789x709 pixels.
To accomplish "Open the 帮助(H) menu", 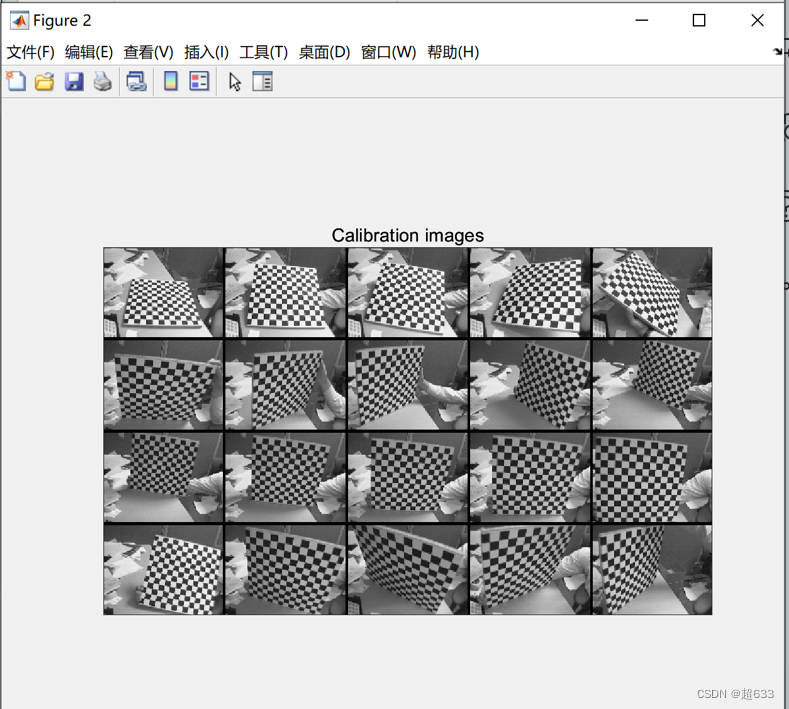I will tap(453, 52).
